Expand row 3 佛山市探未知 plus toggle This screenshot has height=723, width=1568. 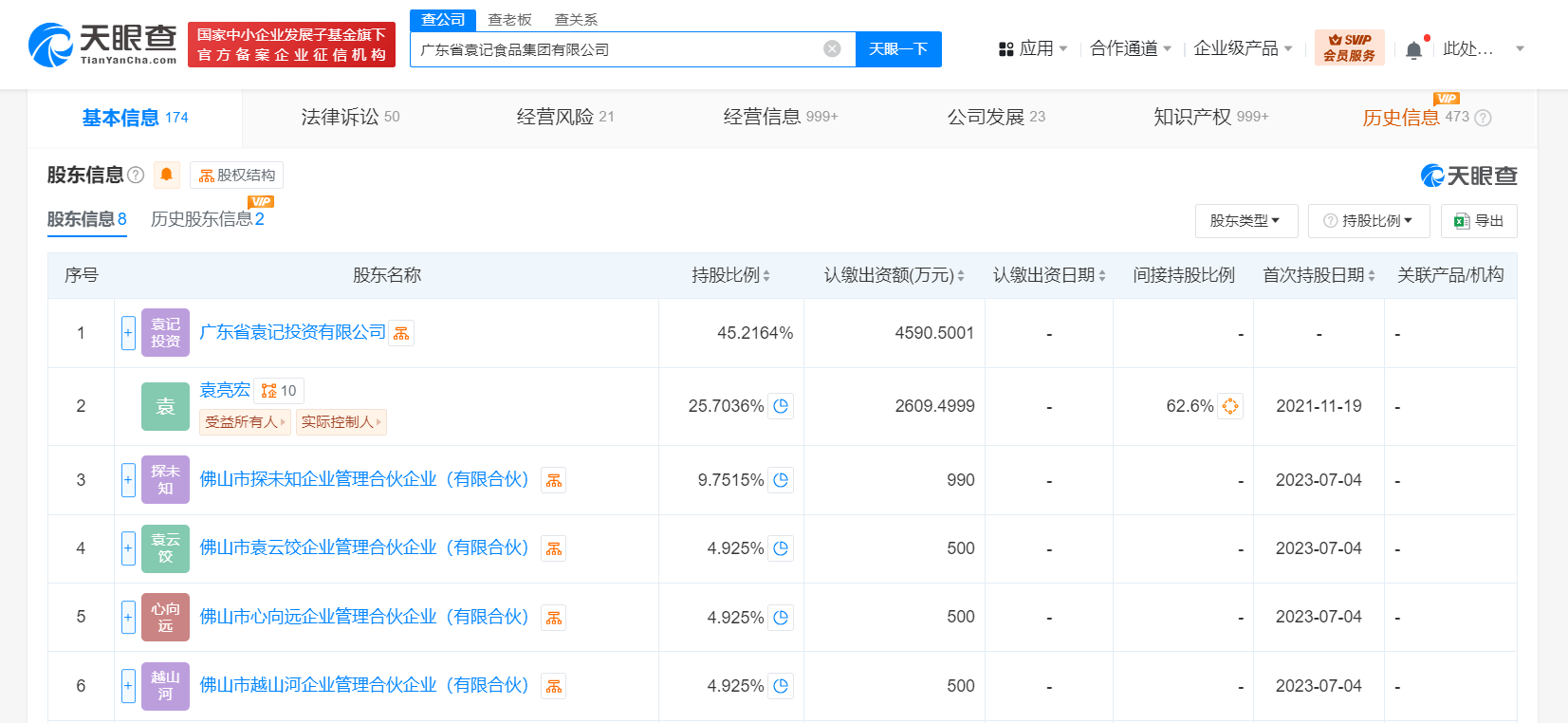[x=128, y=480]
